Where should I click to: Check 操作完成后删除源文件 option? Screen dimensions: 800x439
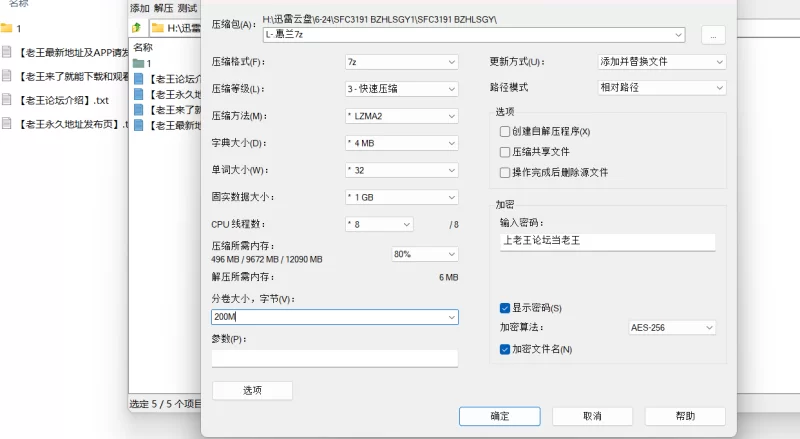tap(505, 173)
